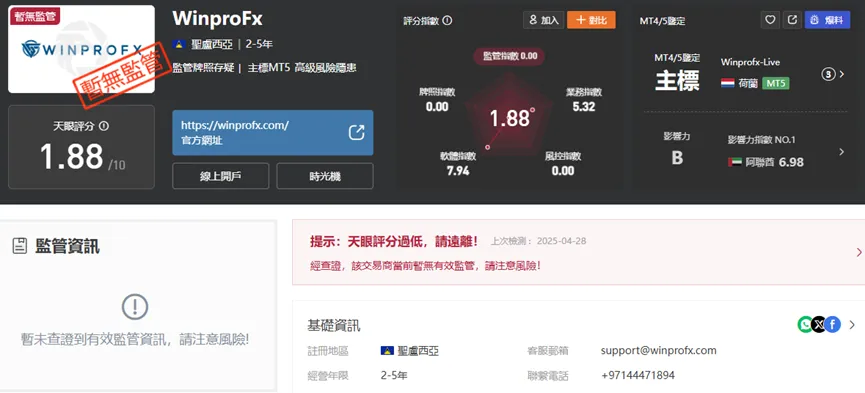Click the exclamation warning icon in 監管資訊 panel
Image resolution: width=865 pixels, height=393 pixels.
coord(135,306)
